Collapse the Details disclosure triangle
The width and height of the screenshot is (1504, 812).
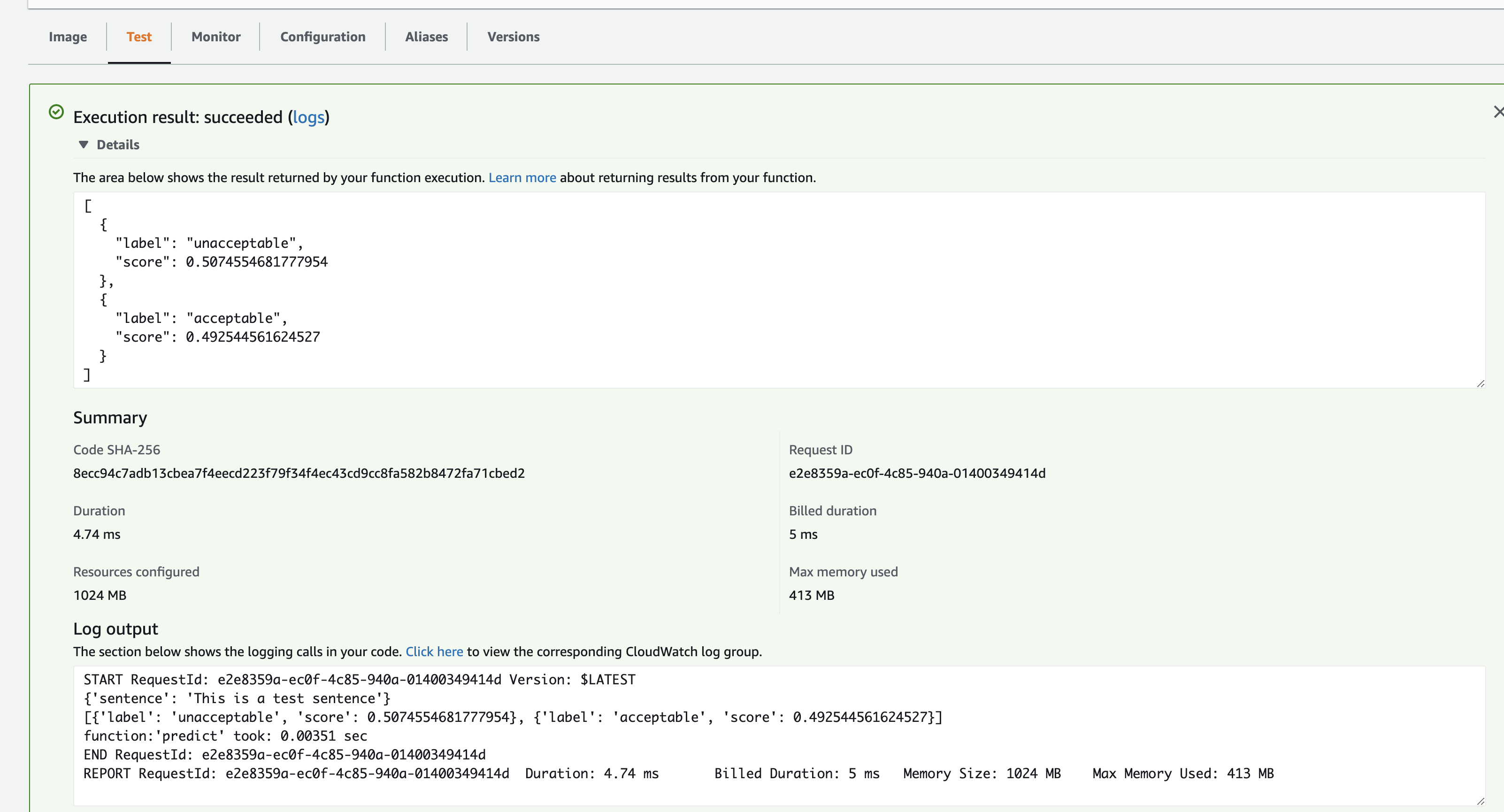click(x=84, y=145)
